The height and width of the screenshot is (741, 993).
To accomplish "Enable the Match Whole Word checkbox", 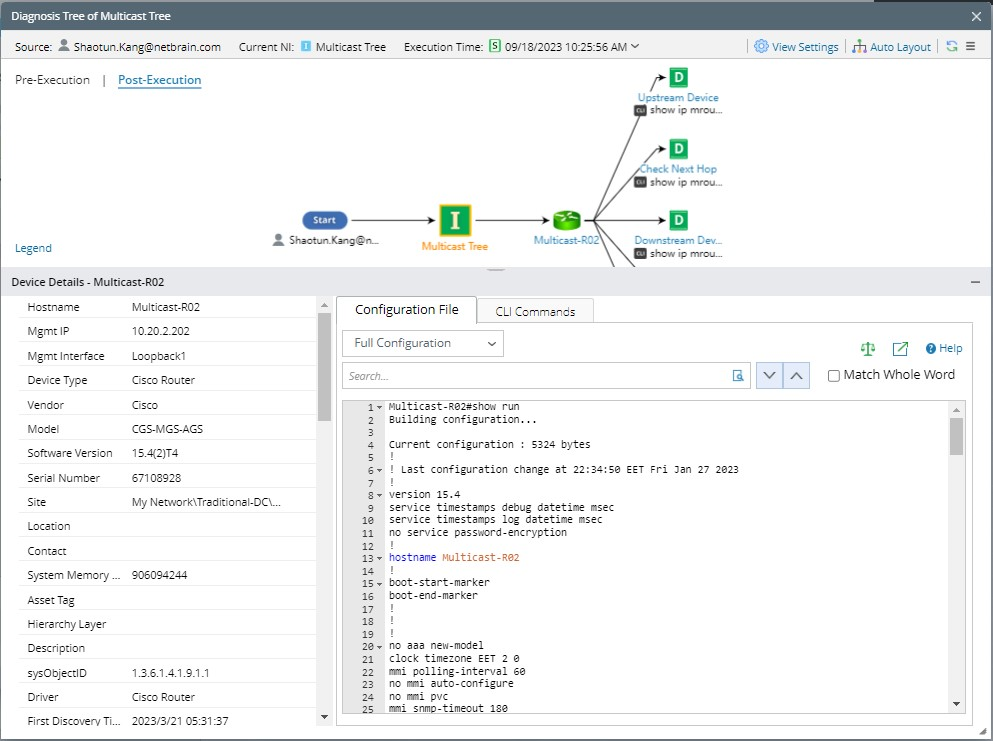I will tap(834, 376).
